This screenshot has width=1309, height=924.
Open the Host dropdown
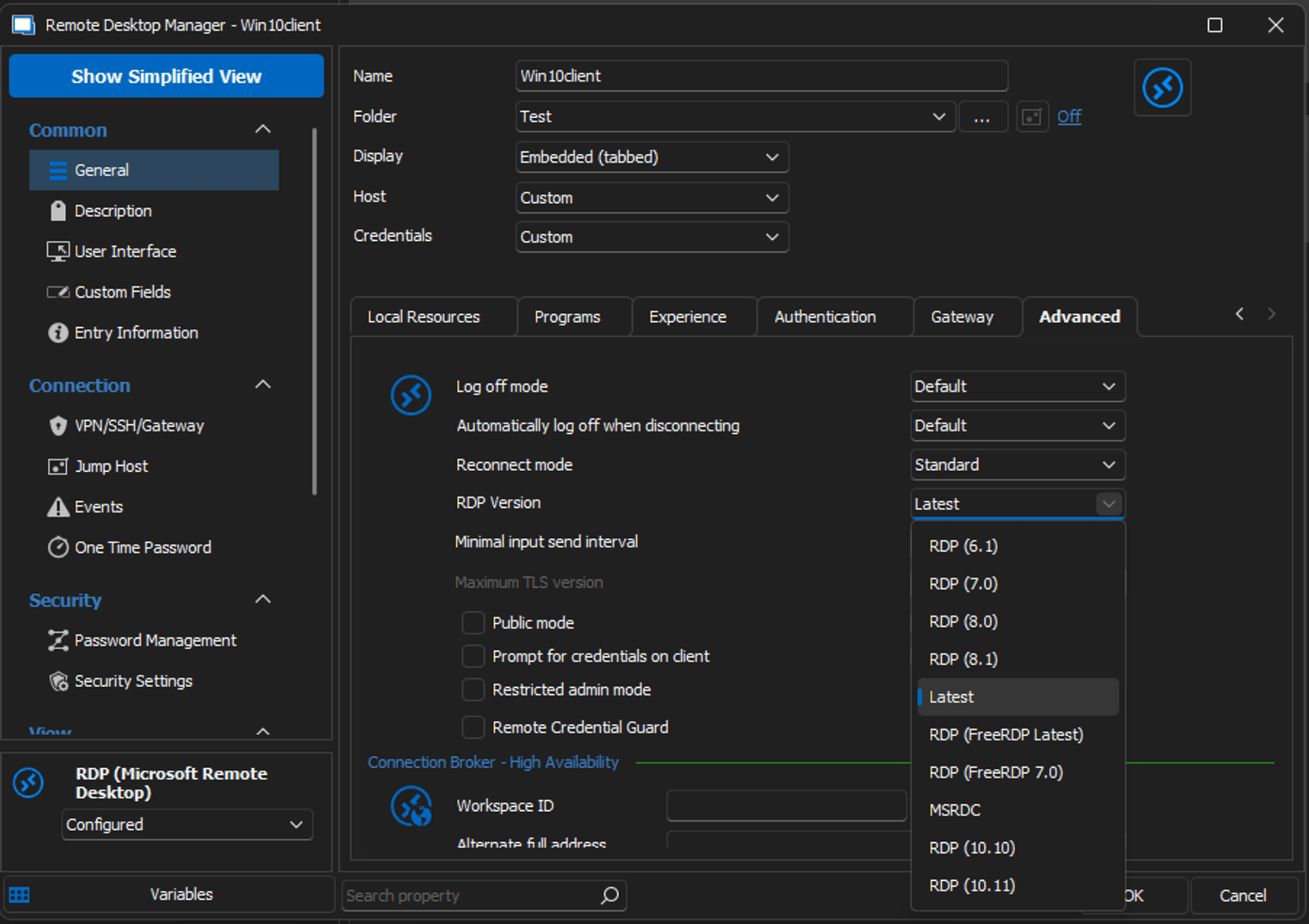point(652,198)
